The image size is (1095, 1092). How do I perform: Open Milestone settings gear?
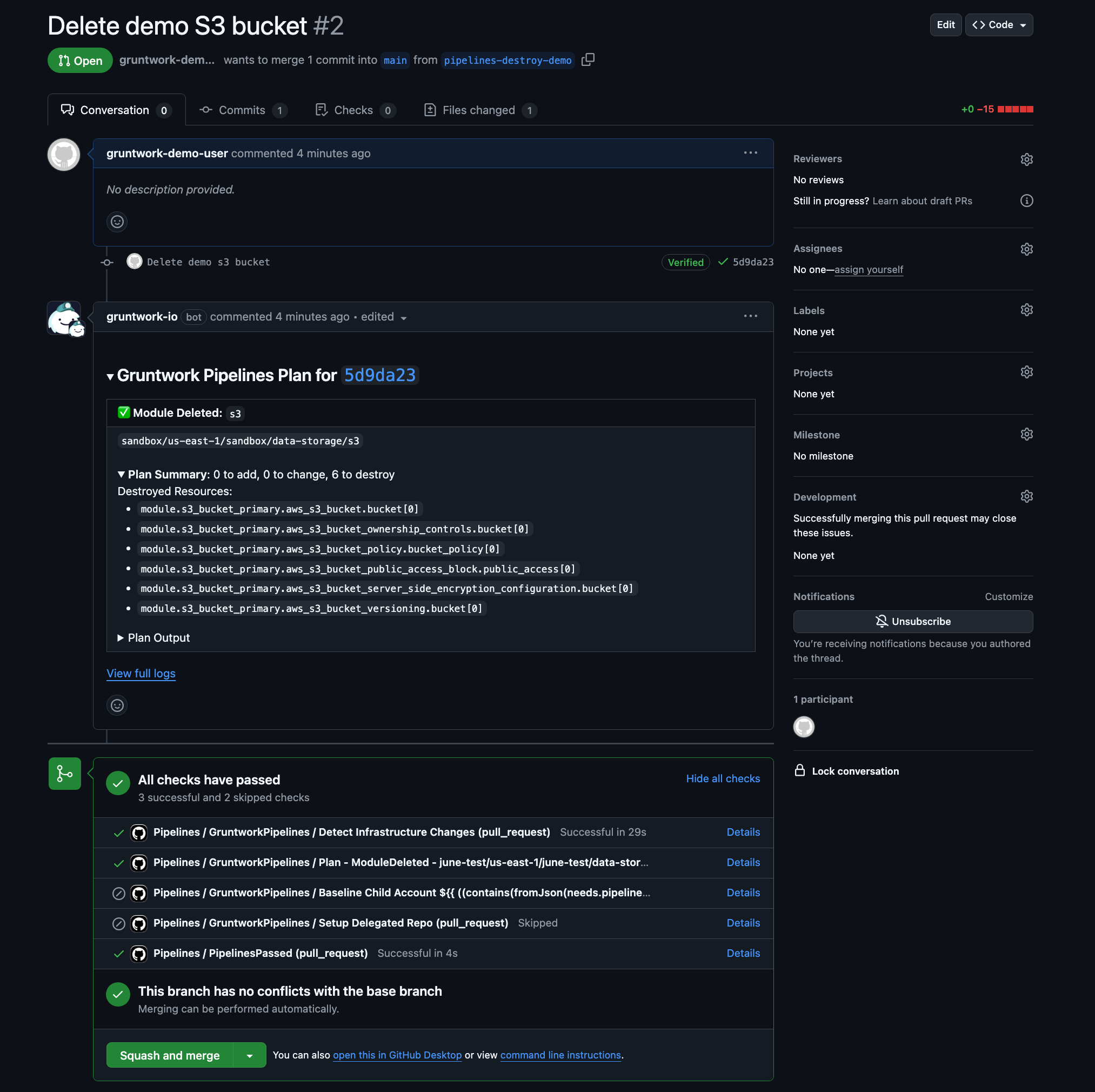1026,434
